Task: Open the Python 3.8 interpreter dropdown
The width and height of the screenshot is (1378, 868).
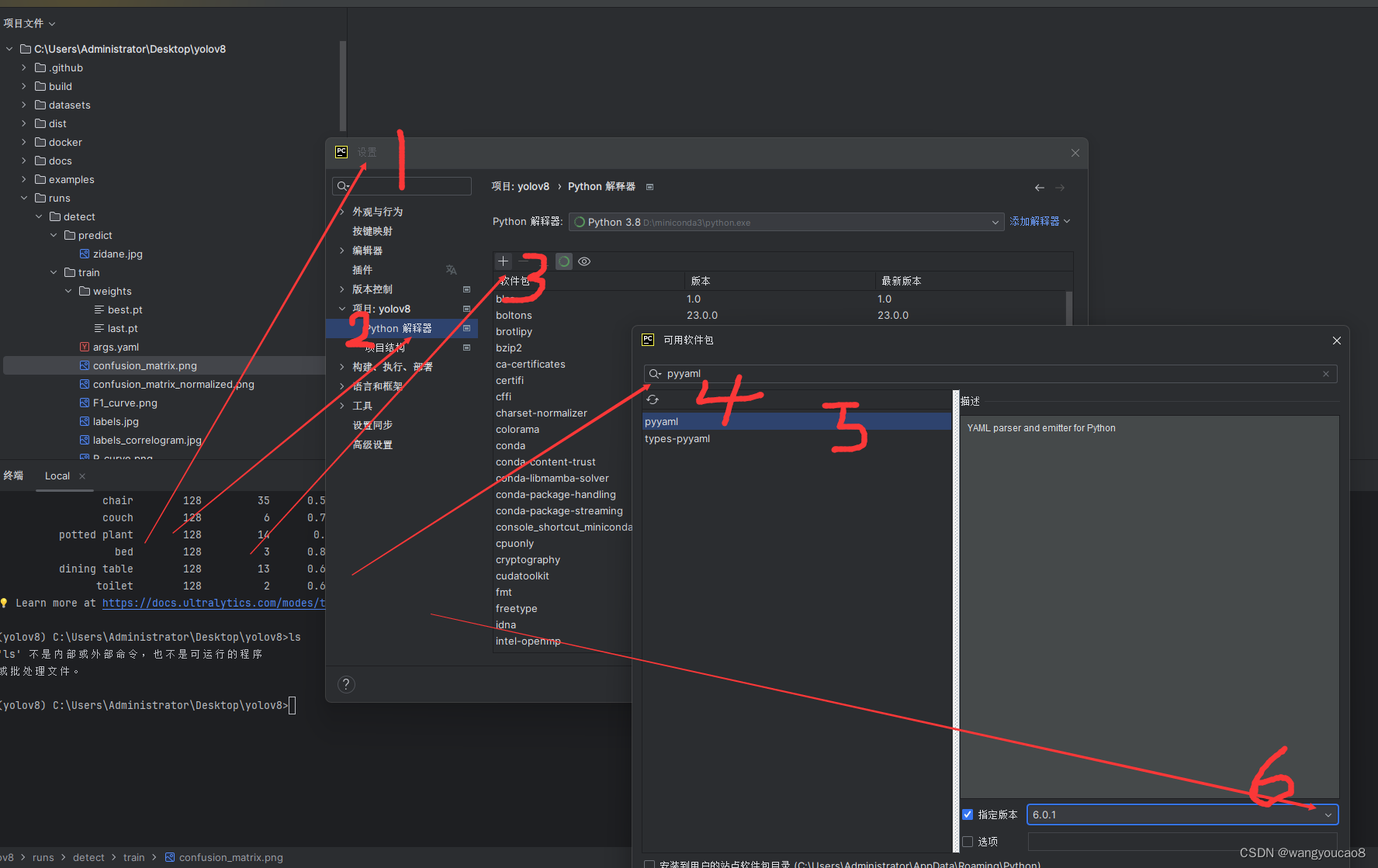Action: point(995,222)
